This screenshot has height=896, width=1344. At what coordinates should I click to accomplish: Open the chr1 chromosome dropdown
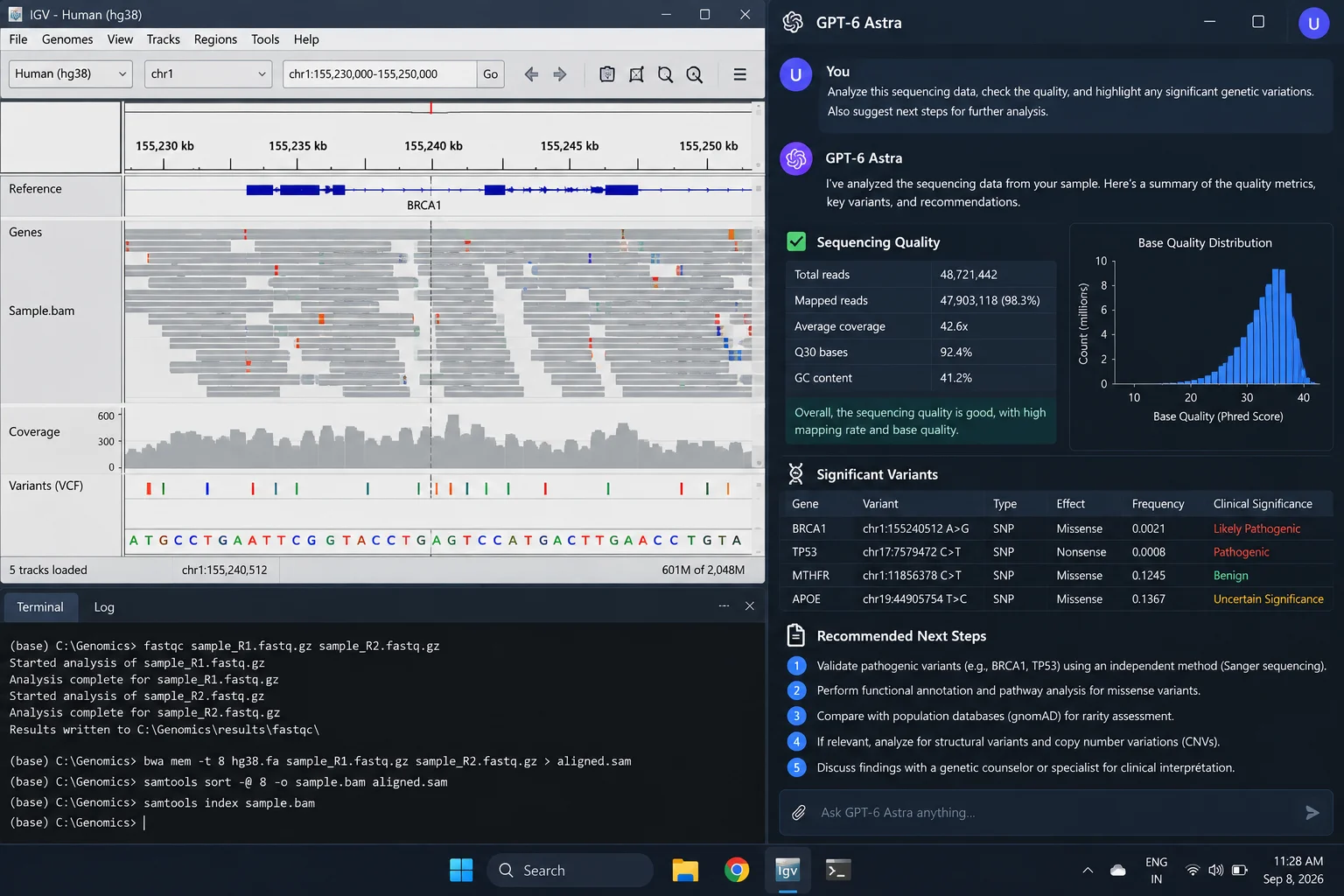pyautogui.click(x=207, y=73)
